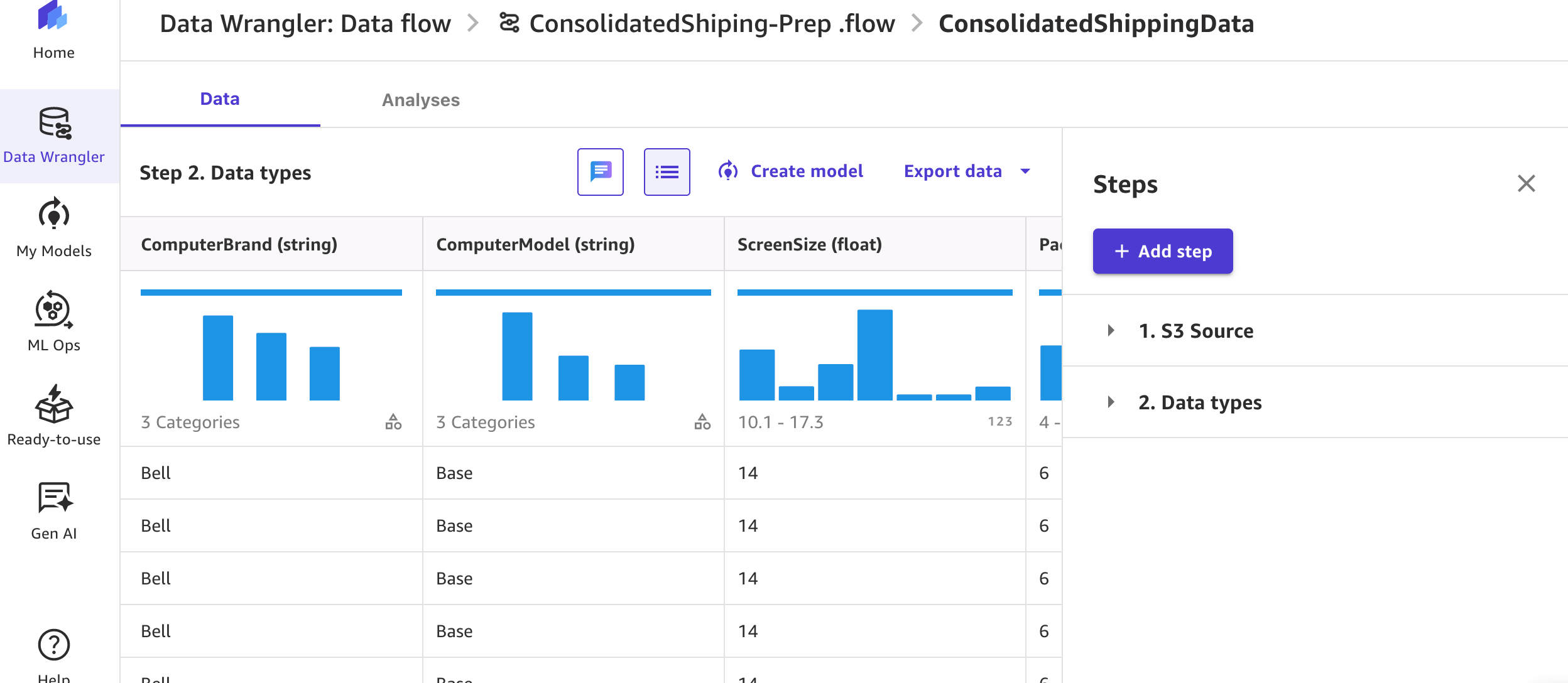1568x683 pixels.
Task: Click the Add step button
Action: [1162, 251]
